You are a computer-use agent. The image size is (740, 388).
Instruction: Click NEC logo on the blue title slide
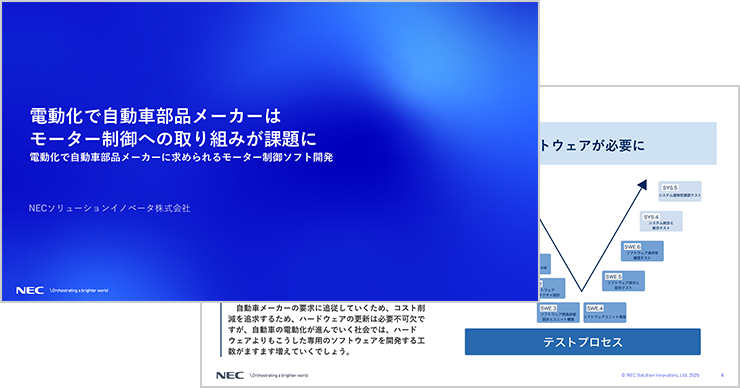click(30, 290)
